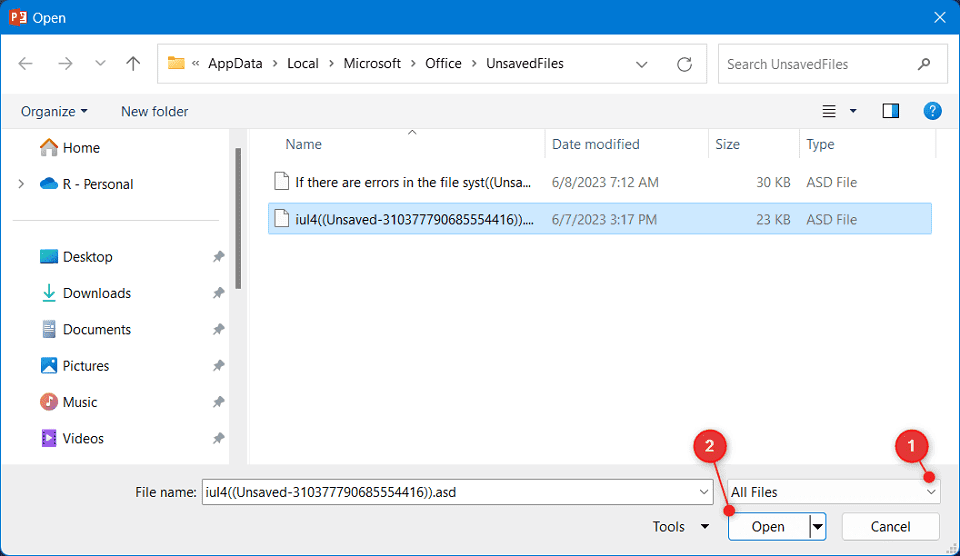The image size is (960, 556).
Task: Open help with the question mark
Action: (932, 111)
